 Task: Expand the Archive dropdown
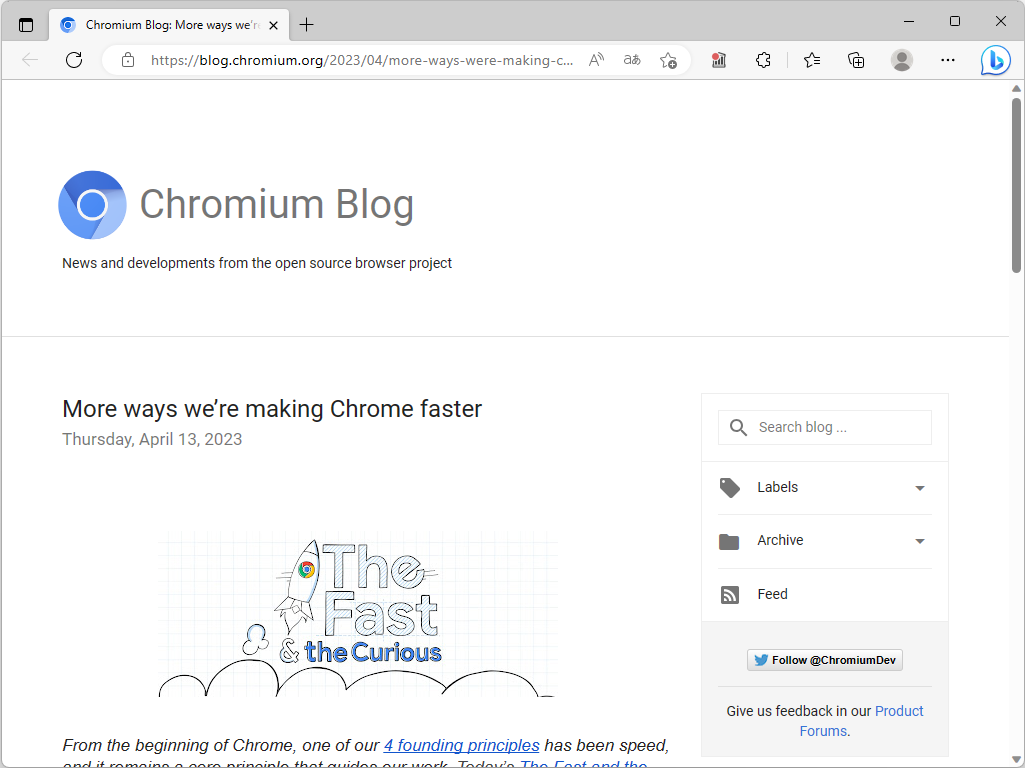[919, 541]
